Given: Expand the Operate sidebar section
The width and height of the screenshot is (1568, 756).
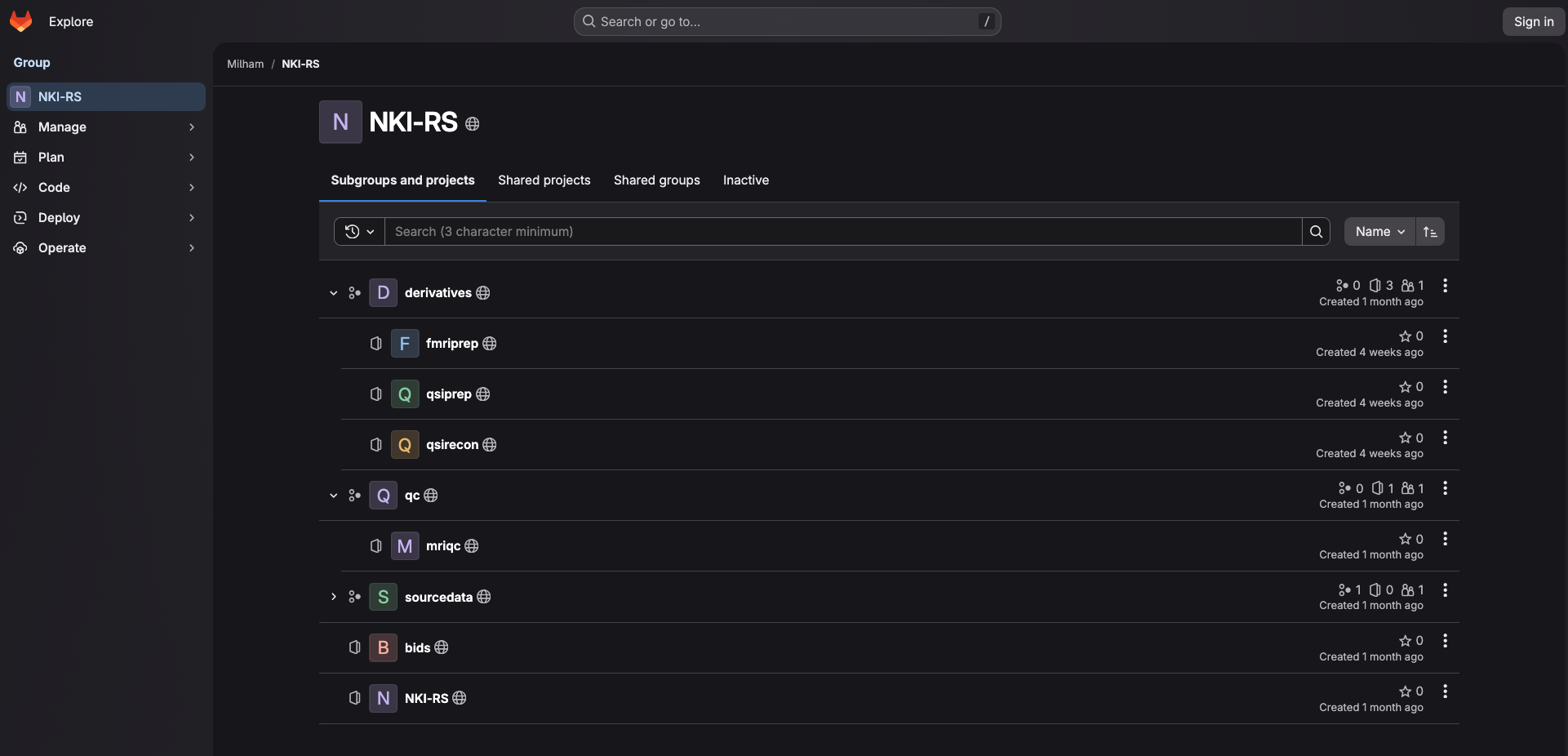Looking at the screenshot, I should click(x=105, y=248).
